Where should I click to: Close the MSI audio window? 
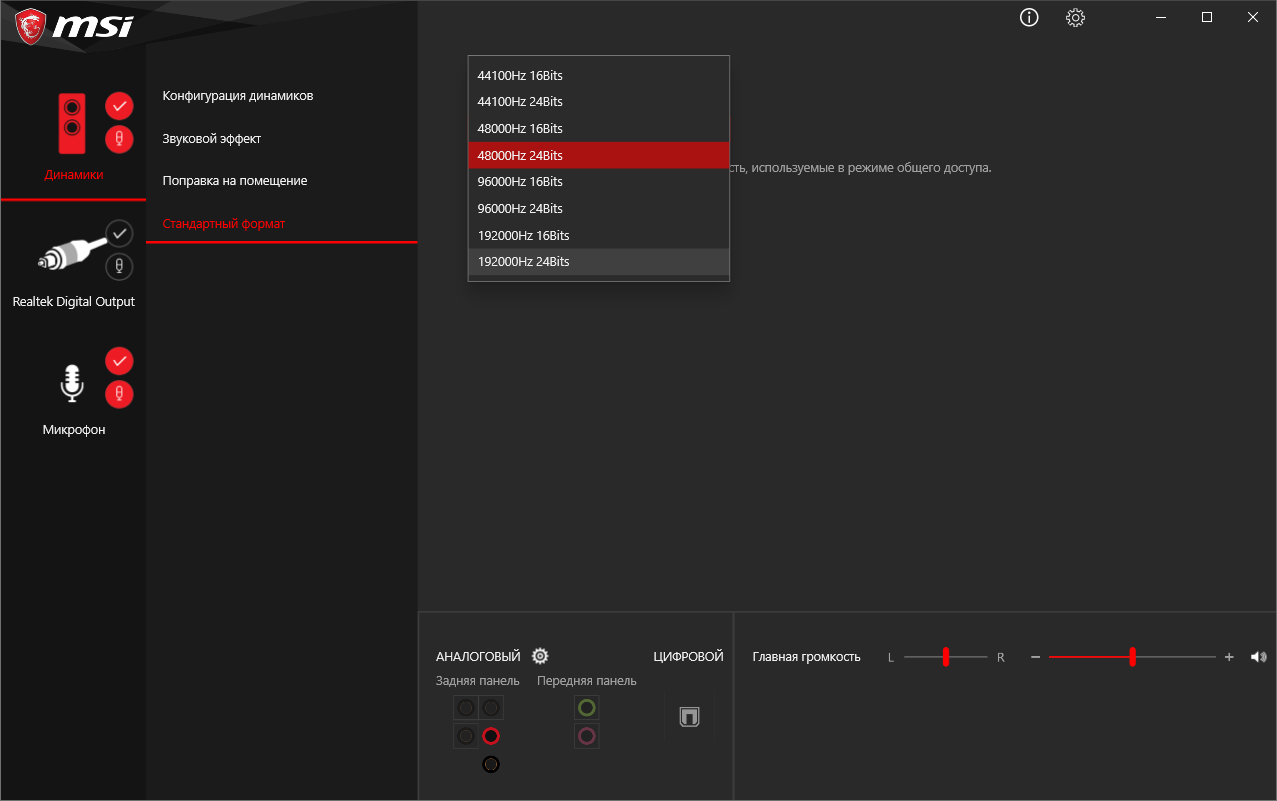pyautogui.click(x=1253, y=17)
